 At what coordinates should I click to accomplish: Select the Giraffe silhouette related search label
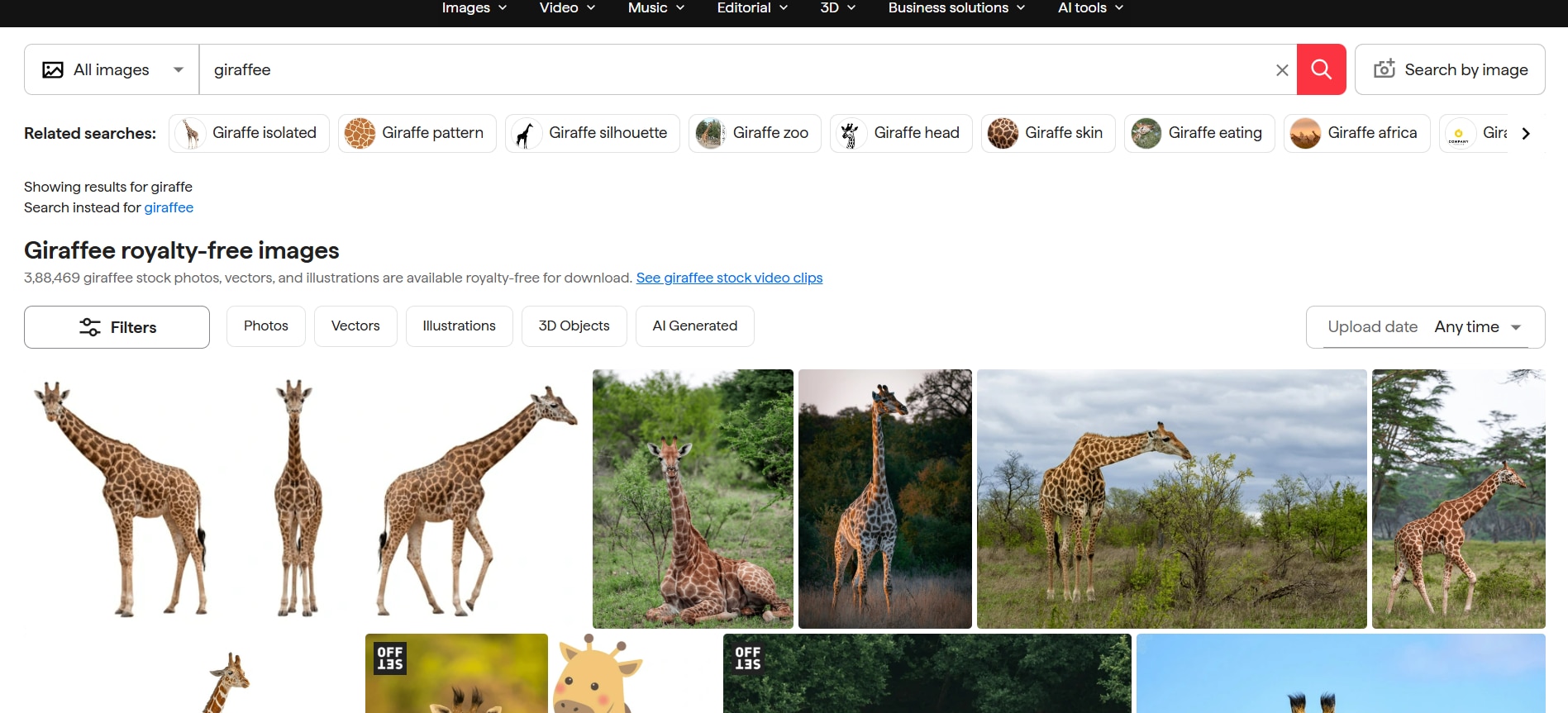click(x=608, y=133)
